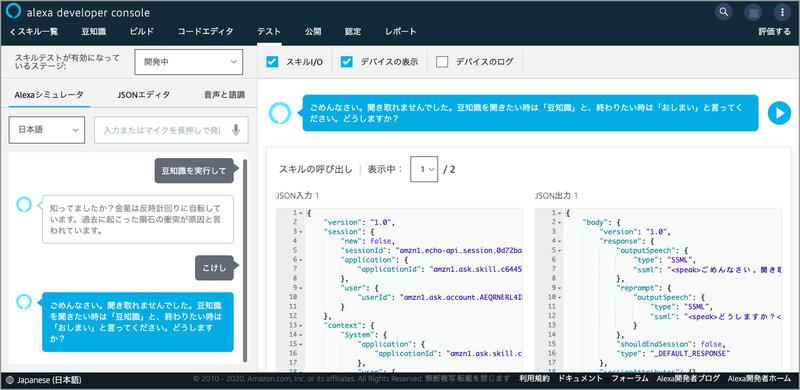Switch to the ビルド tab
The image size is (800, 390).
142,32
